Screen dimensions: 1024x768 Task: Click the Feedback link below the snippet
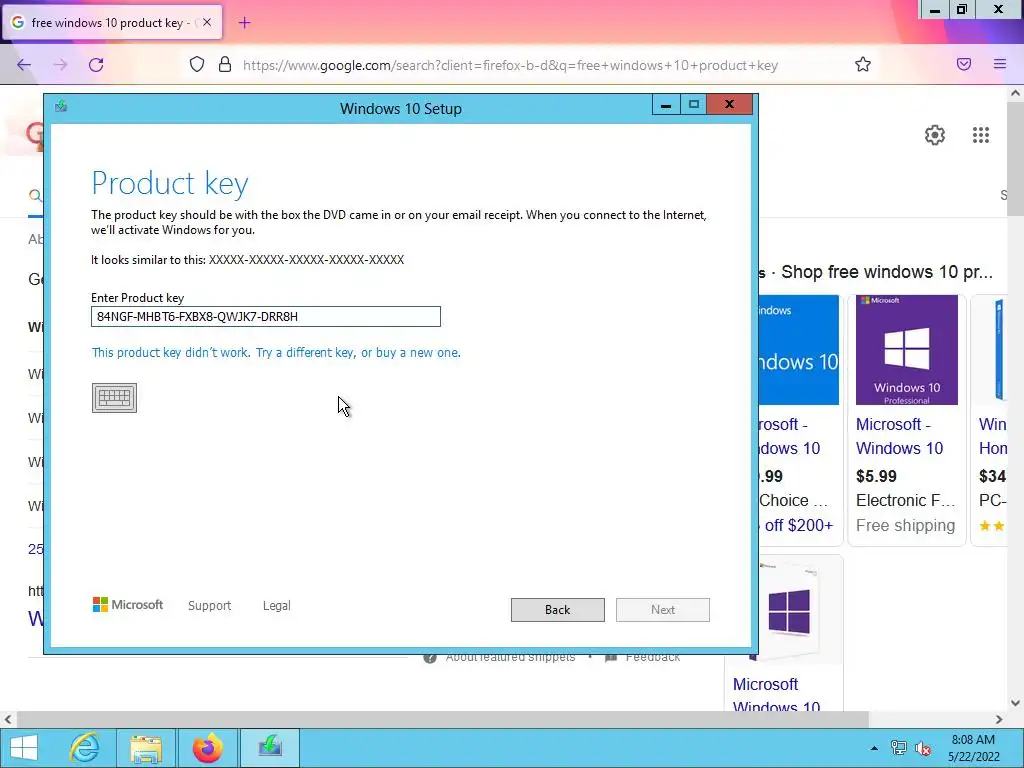point(652,657)
